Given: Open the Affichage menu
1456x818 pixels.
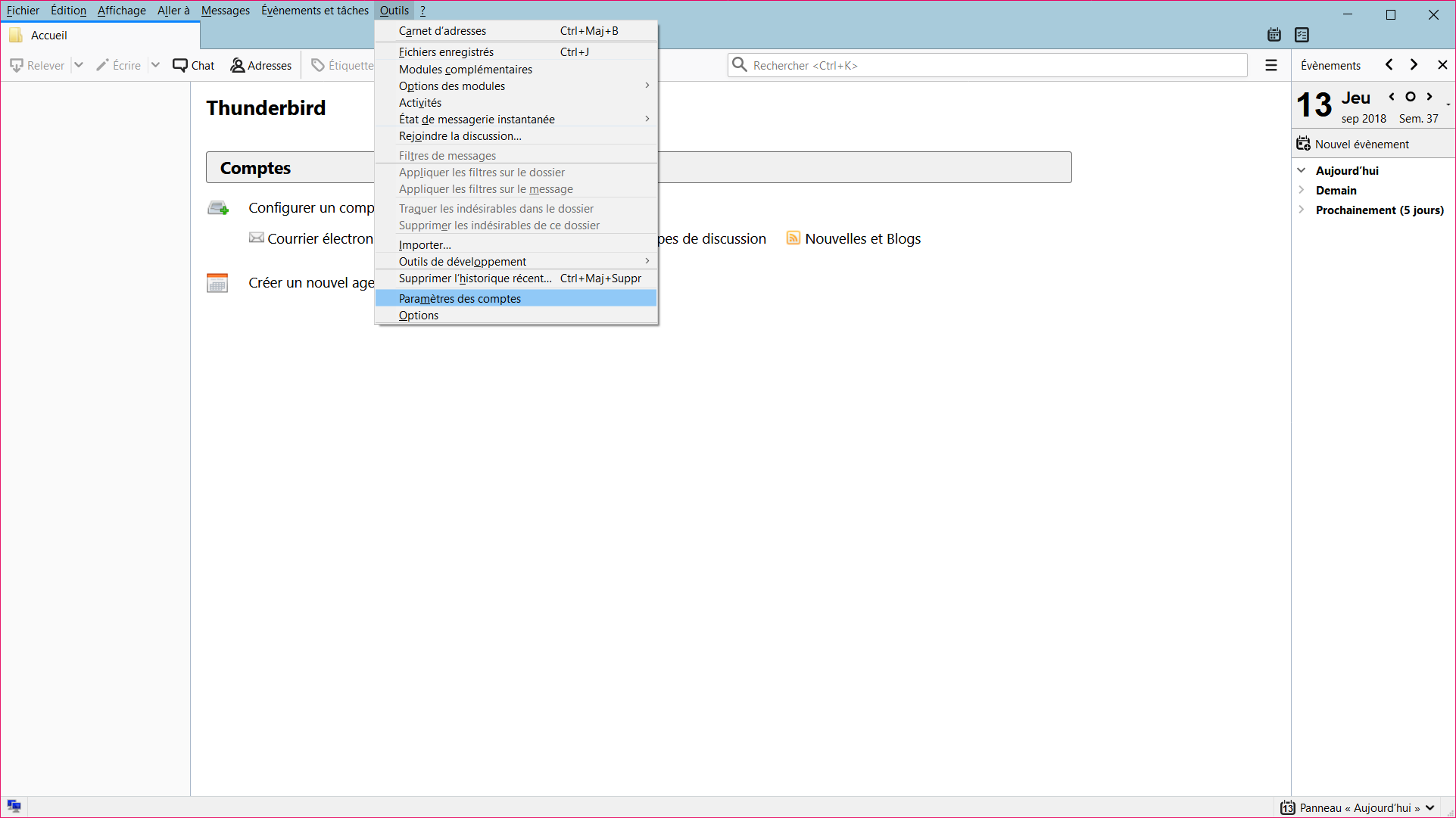Looking at the screenshot, I should pyautogui.click(x=121, y=11).
